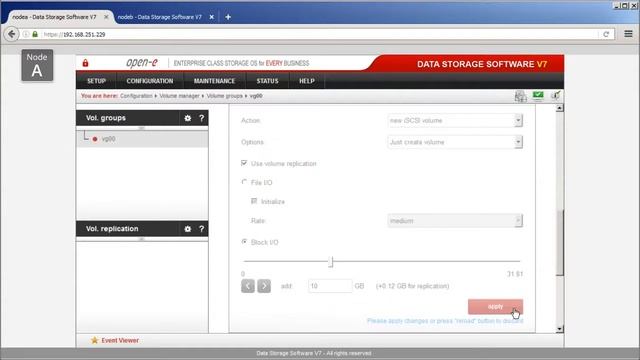Open the STATUS menu
The height and width of the screenshot is (360, 640).
pyautogui.click(x=267, y=81)
